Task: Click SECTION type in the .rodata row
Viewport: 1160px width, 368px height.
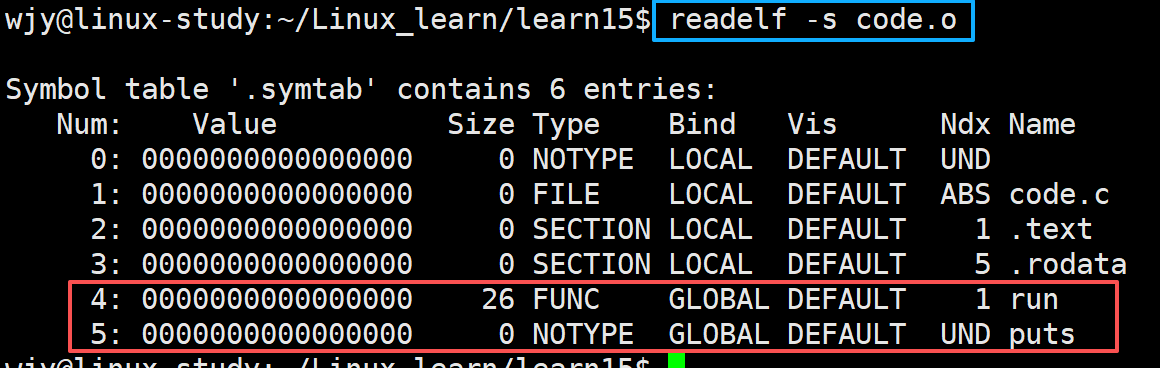Action: (x=592, y=264)
